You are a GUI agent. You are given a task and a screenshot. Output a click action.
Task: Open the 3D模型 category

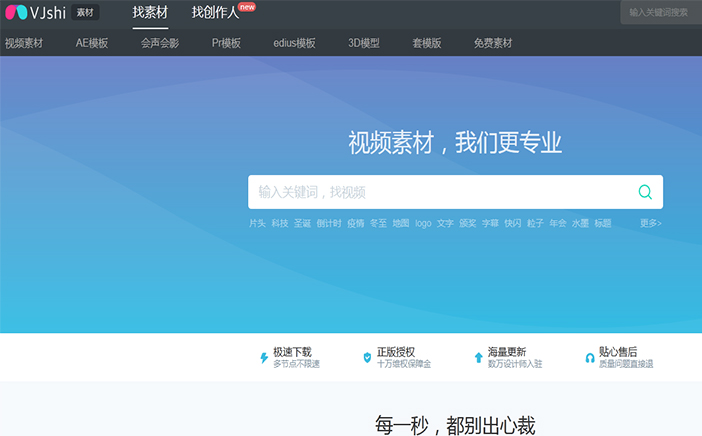pyautogui.click(x=364, y=43)
